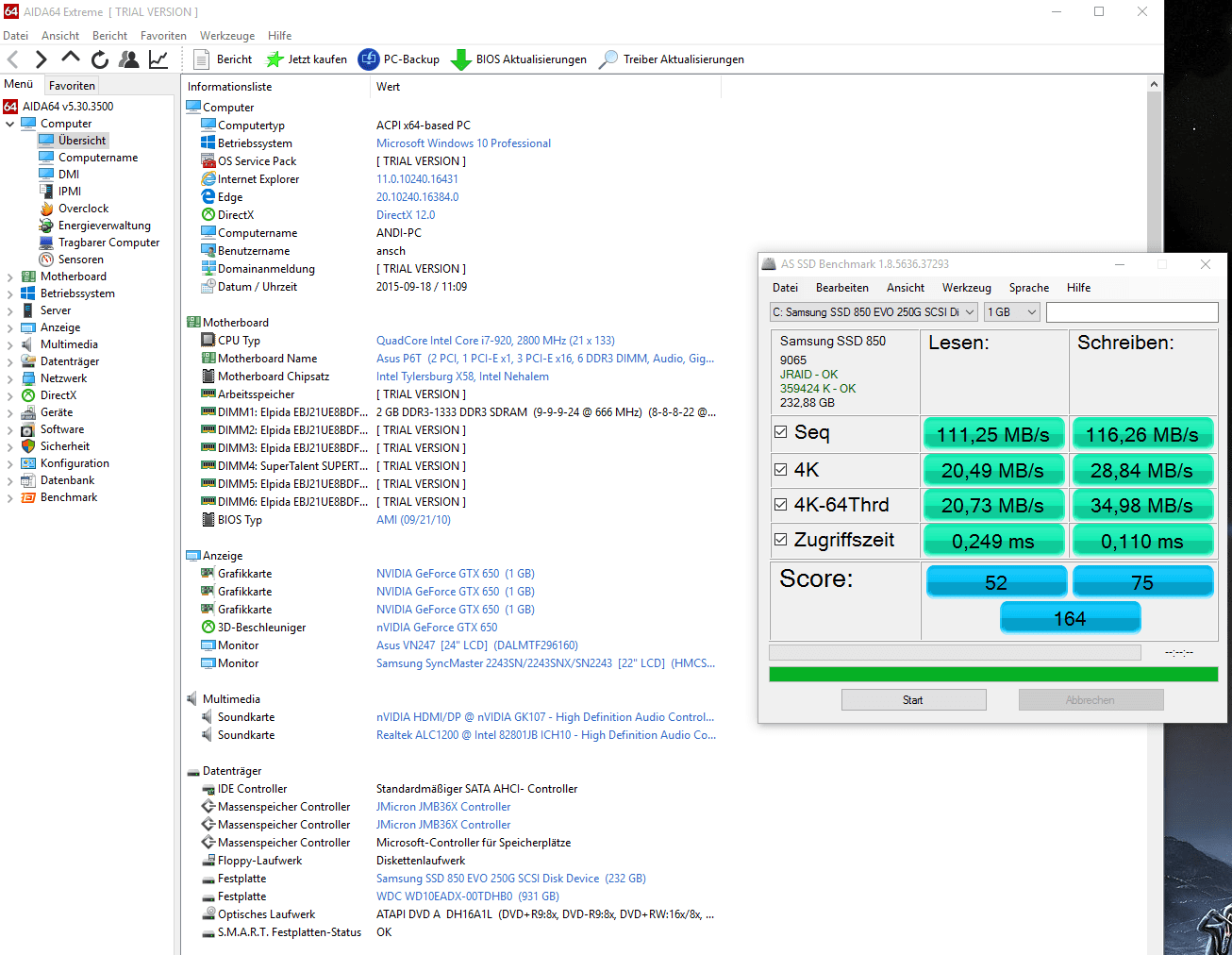Toggle the 4K-64Thrd test checkbox
Image resolution: width=1232 pixels, height=955 pixels.
[x=780, y=505]
